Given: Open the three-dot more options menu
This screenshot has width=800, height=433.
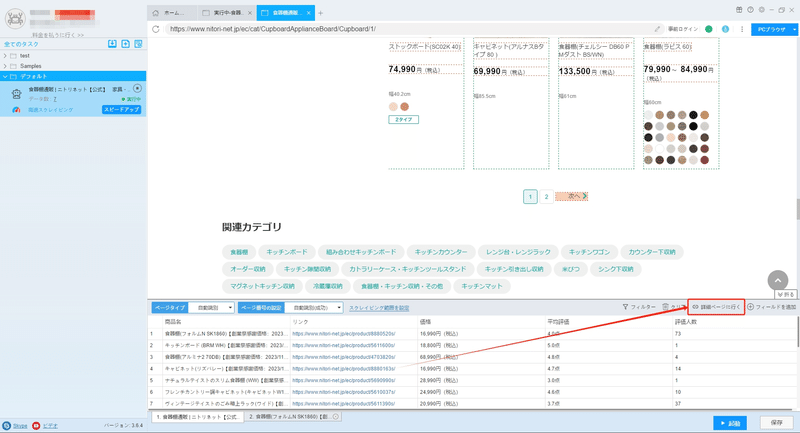Looking at the screenshot, I should point(742,29).
